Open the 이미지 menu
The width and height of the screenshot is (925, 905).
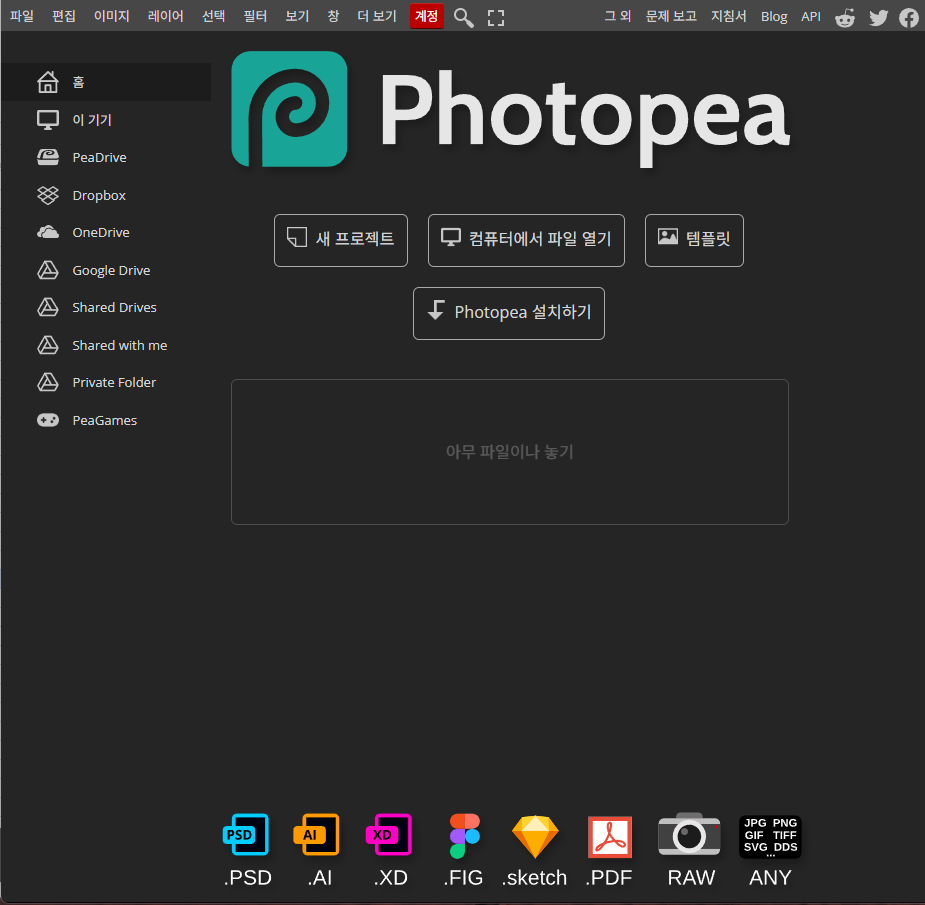point(111,16)
